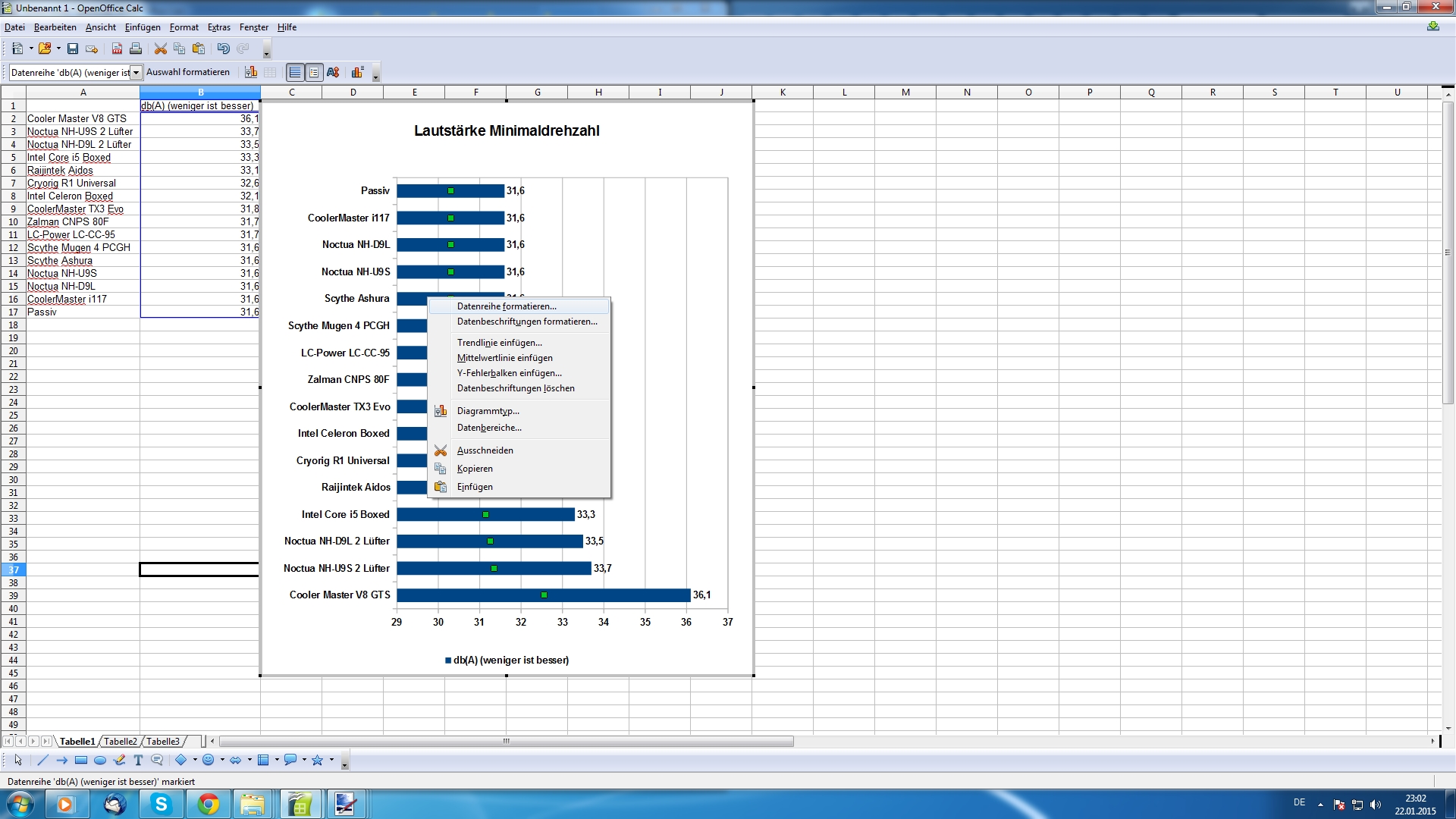Open the Extras menu
This screenshot has width=1456, height=819.
[219, 27]
